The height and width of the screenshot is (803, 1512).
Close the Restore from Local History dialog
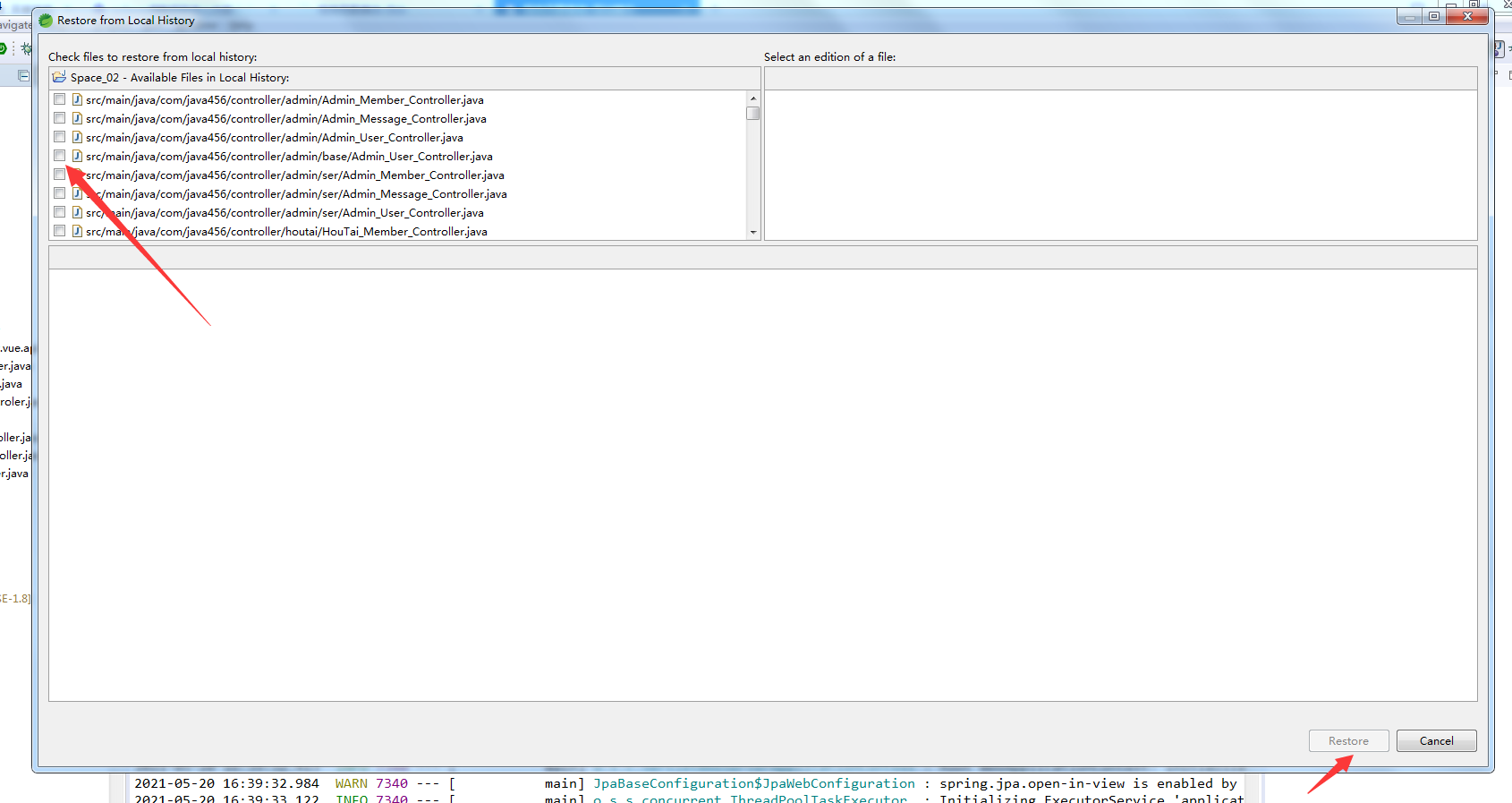coord(1467,17)
